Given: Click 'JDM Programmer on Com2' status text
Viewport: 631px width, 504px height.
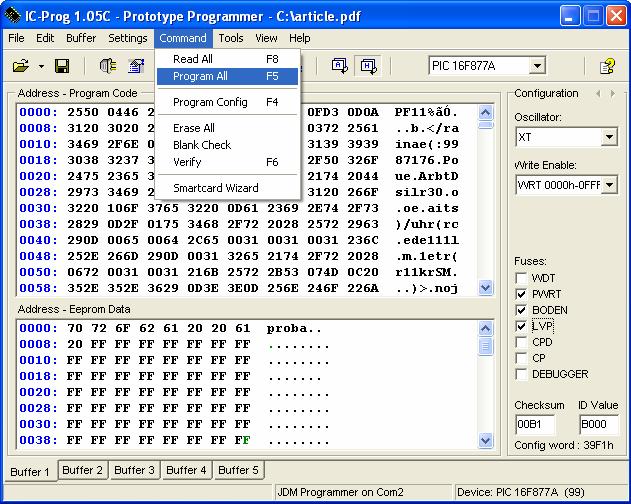Looking at the screenshot, I should (340, 492).
